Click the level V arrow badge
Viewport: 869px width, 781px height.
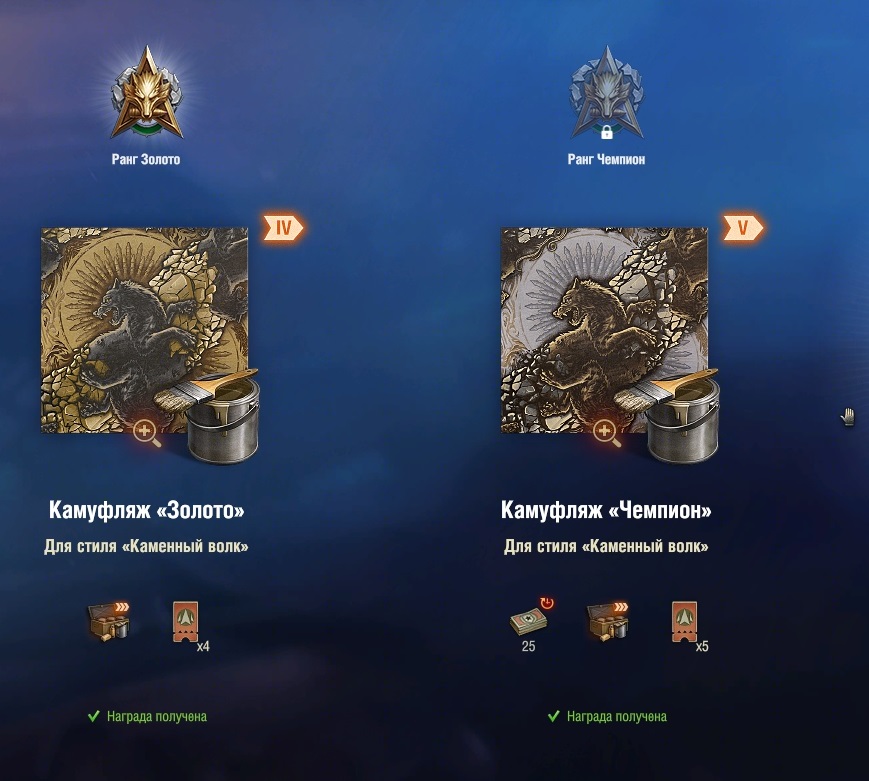pos(743,227)
